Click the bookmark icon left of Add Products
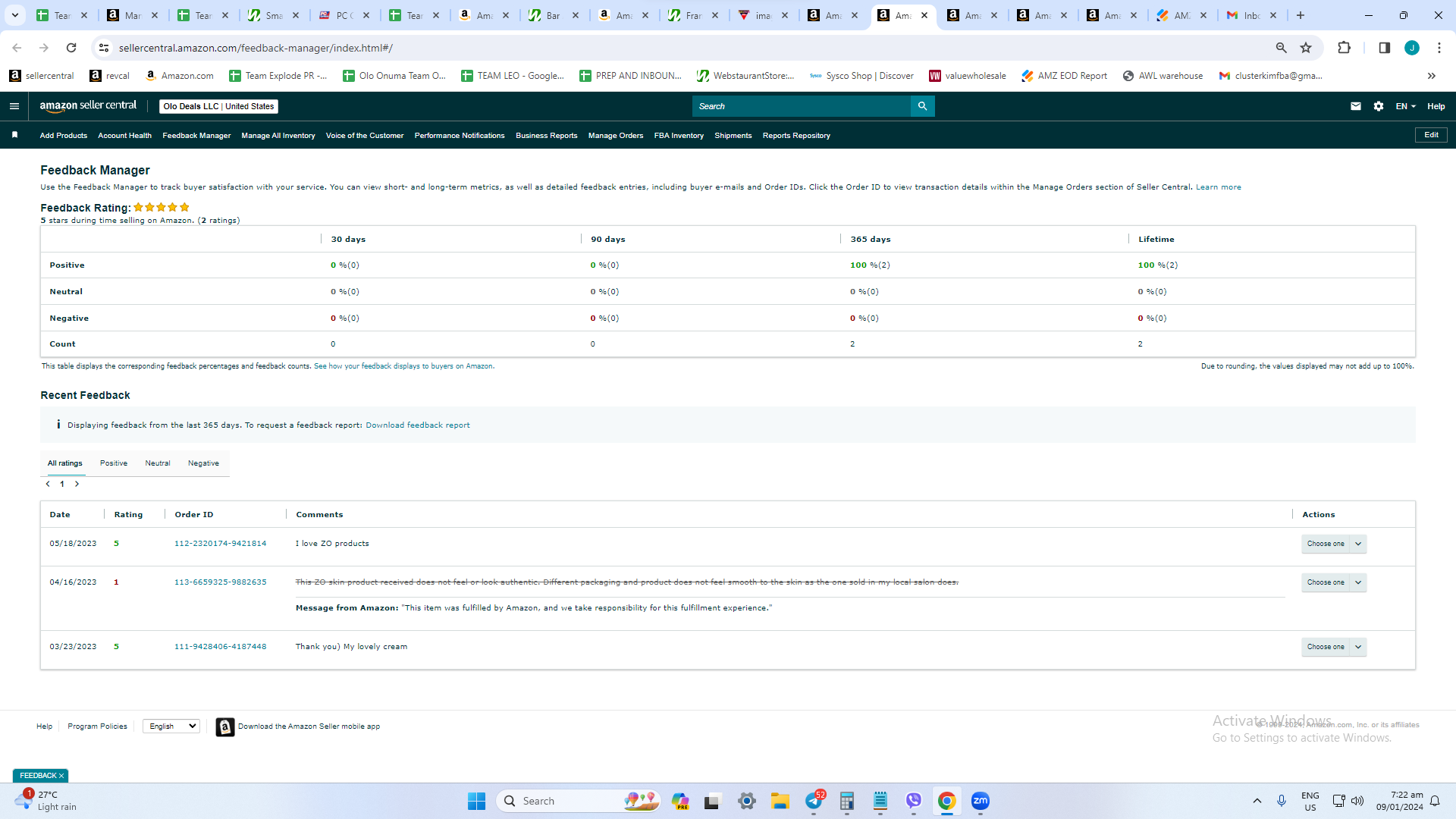This screenshot has height=819, width=1456. 14,135
